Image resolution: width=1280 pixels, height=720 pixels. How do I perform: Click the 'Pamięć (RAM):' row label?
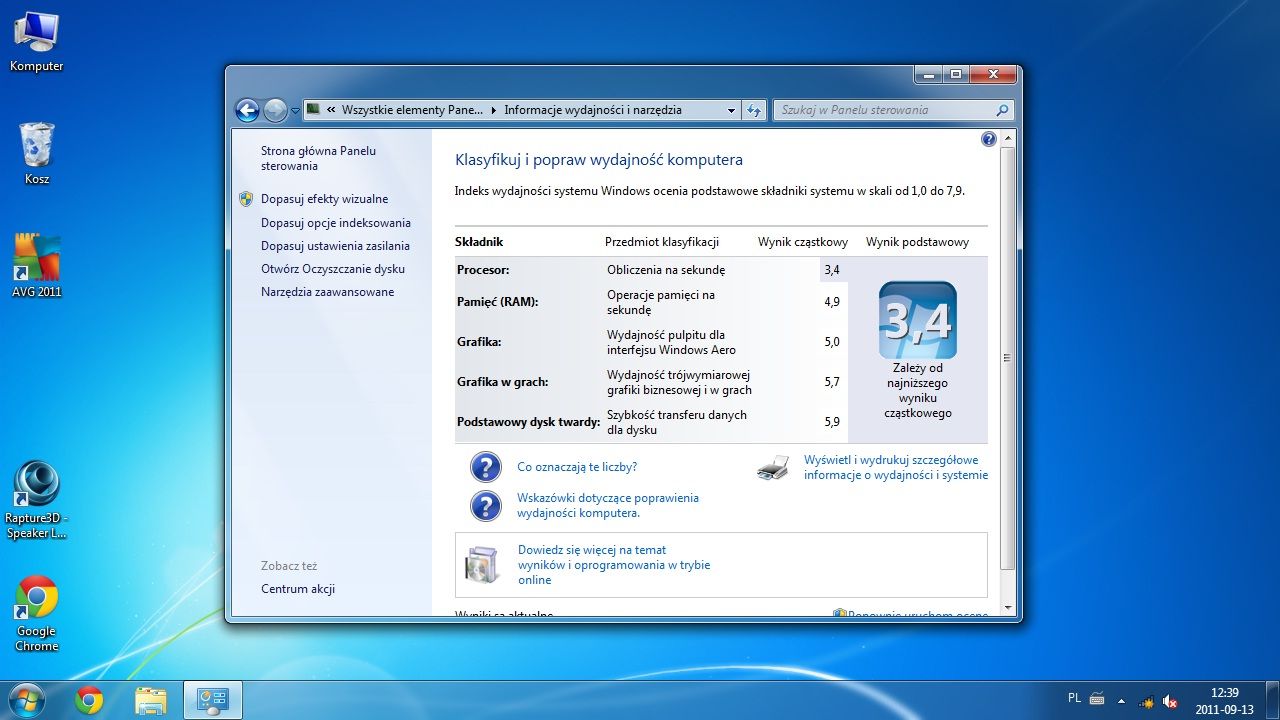(x=497, y=302)
